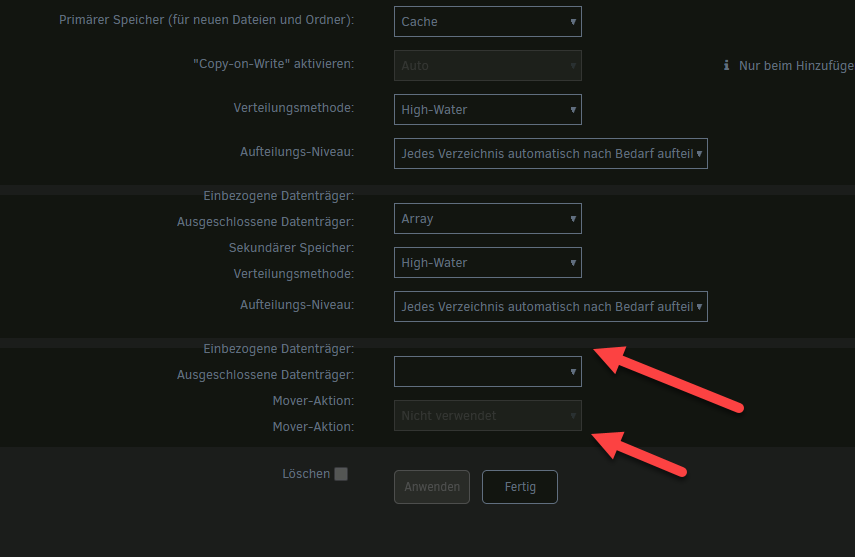Click the Anwenden button
Image resolution: width=855 pixels, height=557 pixels.
[432, 487]
